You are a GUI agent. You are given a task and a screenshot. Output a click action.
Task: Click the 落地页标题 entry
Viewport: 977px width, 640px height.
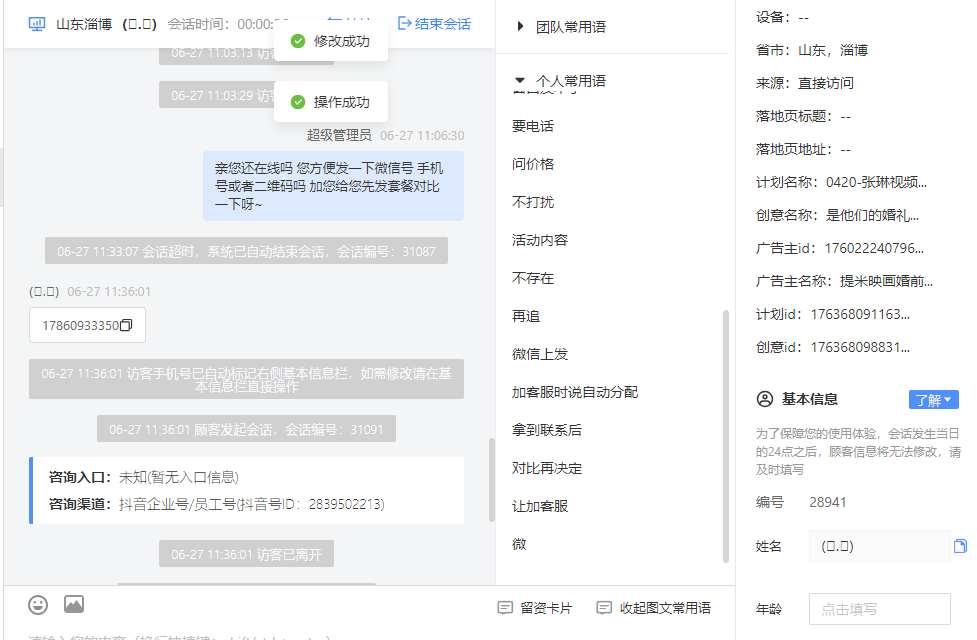803,117
